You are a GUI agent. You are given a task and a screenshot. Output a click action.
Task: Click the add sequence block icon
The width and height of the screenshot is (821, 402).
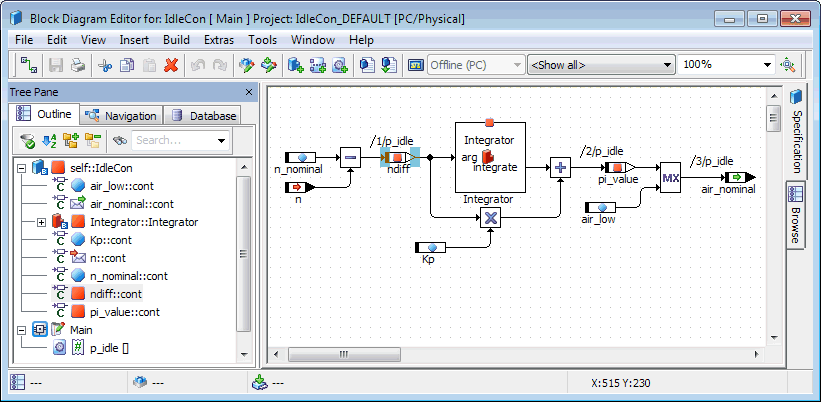point(318,65)
